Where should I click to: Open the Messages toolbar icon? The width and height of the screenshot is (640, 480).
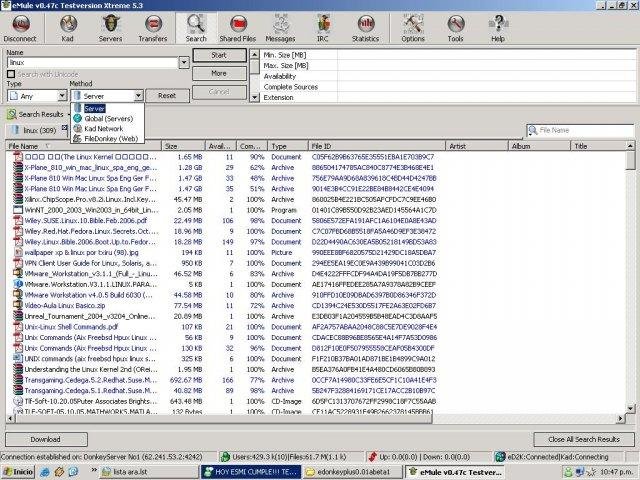click(x=280, y=28)
